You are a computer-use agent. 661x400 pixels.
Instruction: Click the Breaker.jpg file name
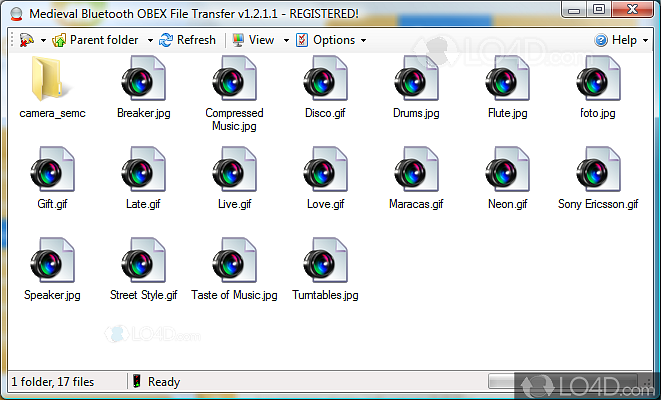144,113
